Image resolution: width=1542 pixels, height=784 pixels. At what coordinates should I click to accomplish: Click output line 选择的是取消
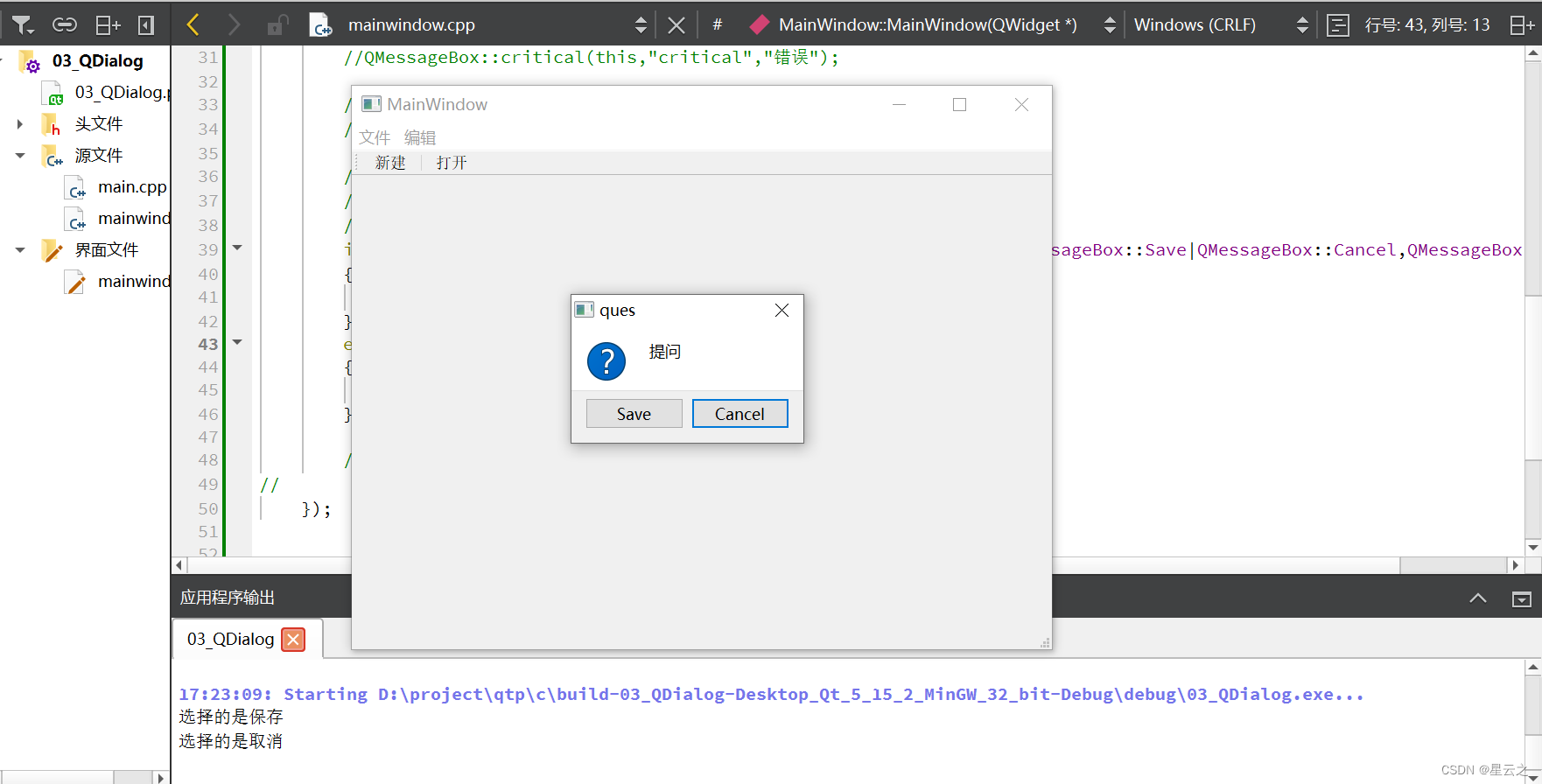231,741
